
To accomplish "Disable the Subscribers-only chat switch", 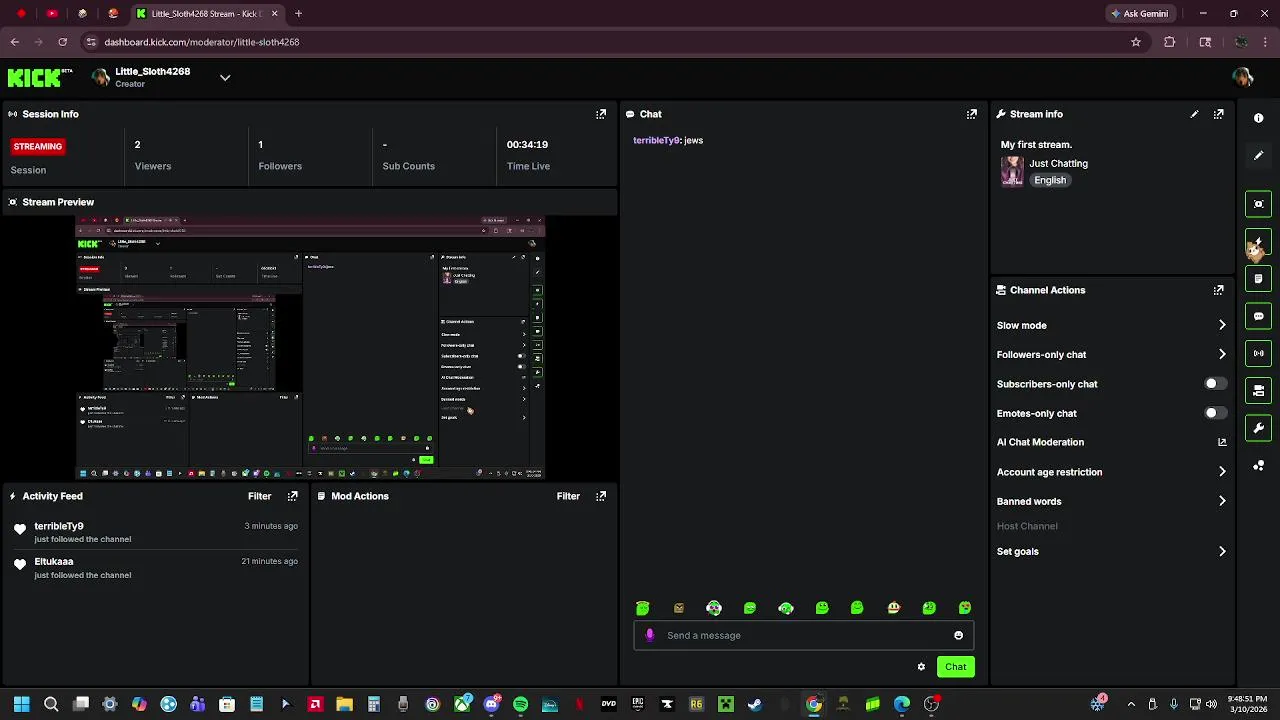I will [x=1215, y=384].
